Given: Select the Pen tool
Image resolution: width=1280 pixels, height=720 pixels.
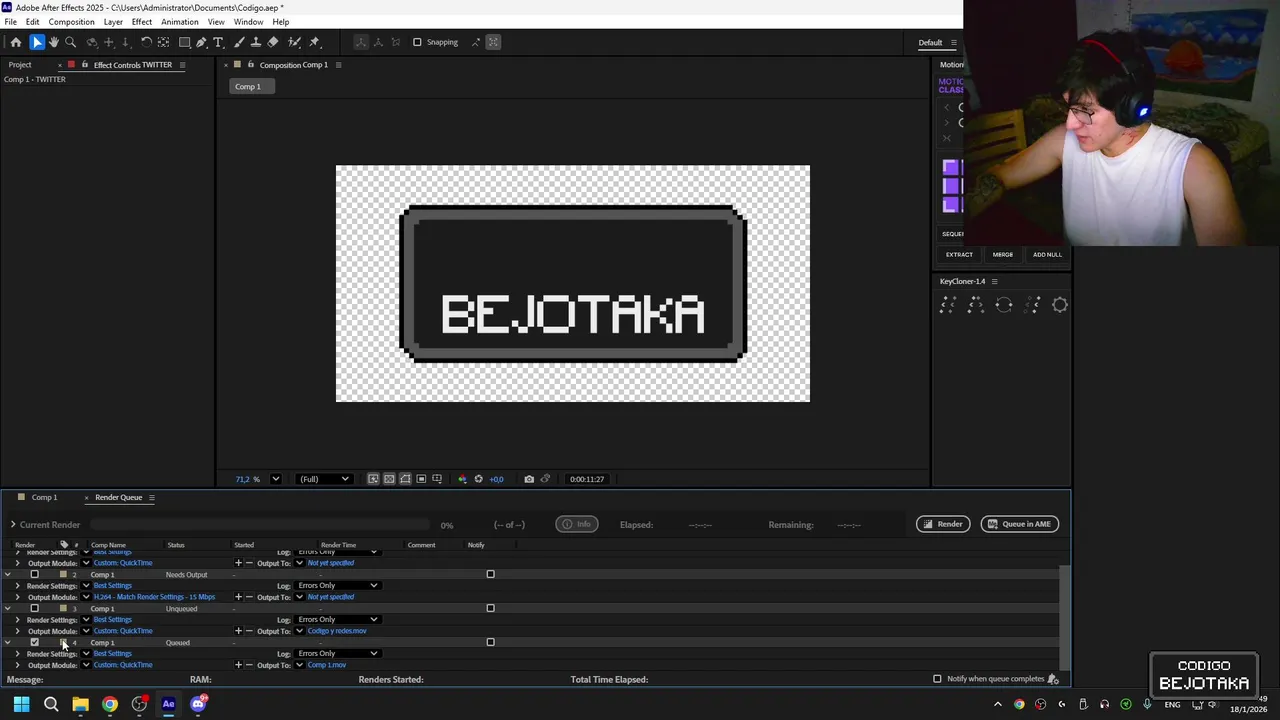Looking at the screenshot, I should [201, 42].
